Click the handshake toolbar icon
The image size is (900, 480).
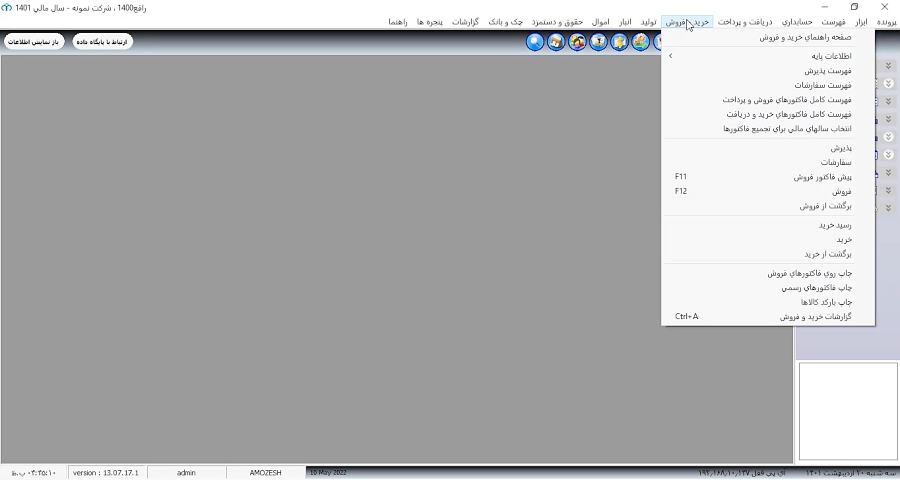click(641, 42)
